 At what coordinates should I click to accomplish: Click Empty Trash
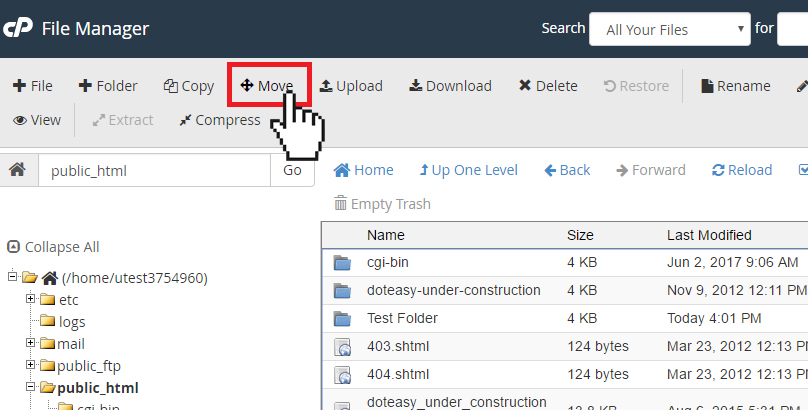point(382,204)
